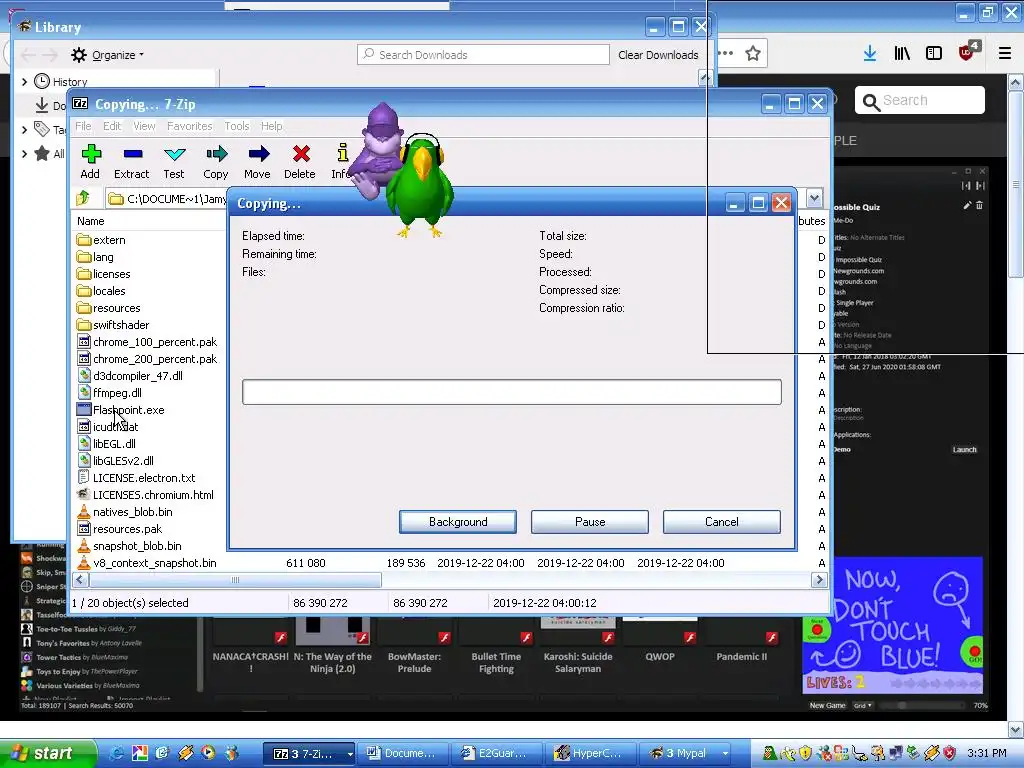Select chrome_100_percent.pak file
The image size is (1024, 768).
point(147,342)
